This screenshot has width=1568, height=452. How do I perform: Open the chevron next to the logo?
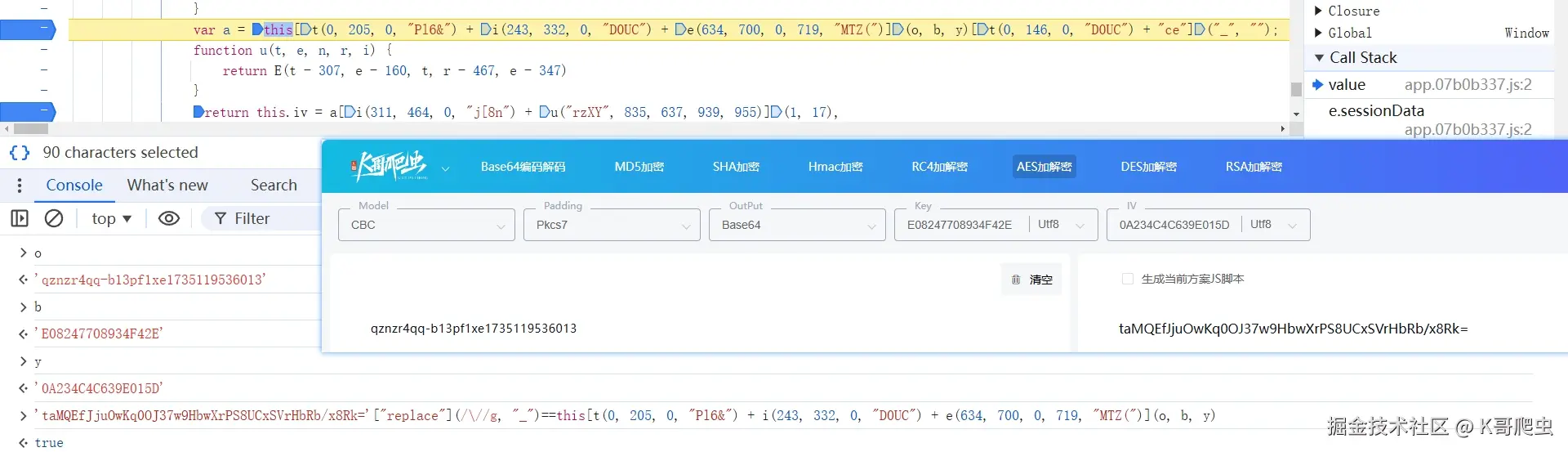[445, 168]
